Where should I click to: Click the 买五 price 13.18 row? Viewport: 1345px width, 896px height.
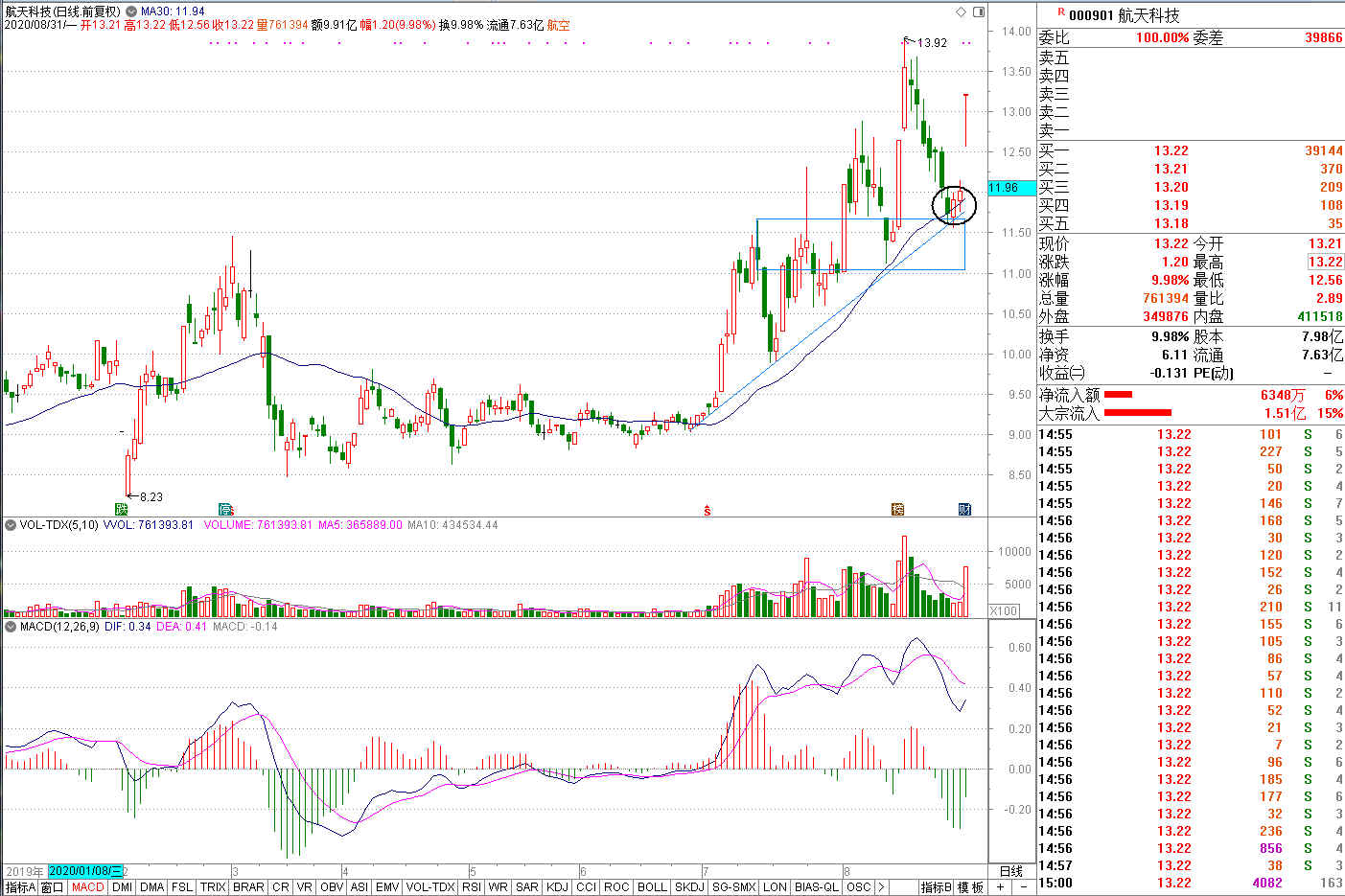pos(1191,223)
